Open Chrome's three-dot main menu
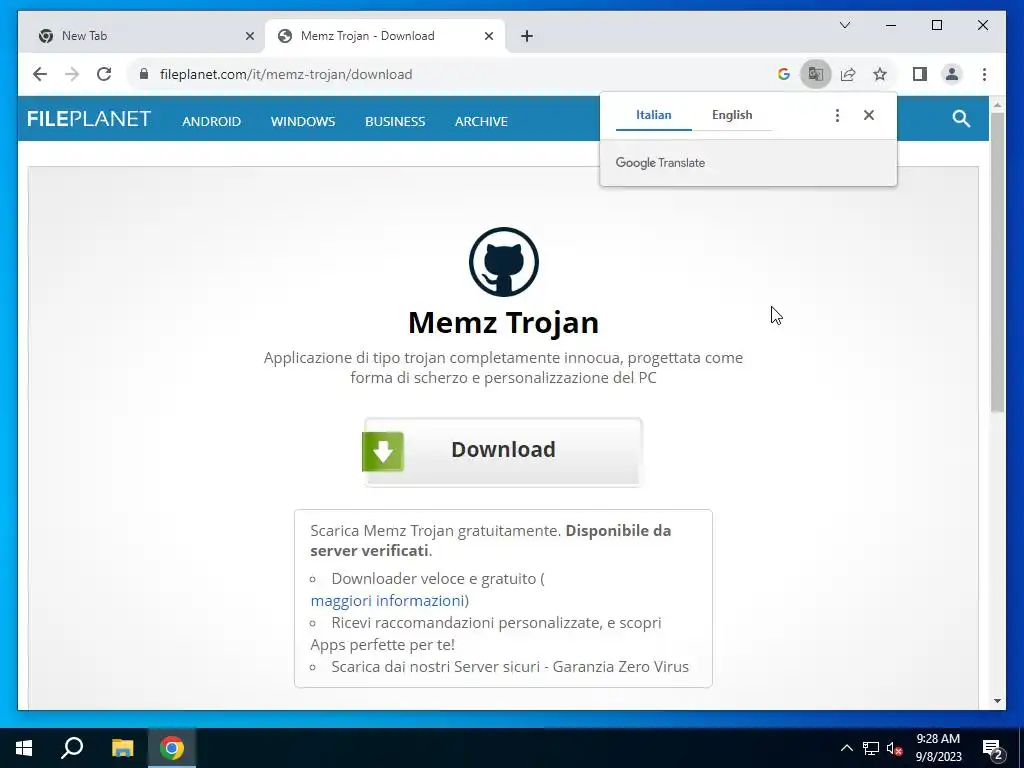Image resolution: width=1024 pixels, height=768 pixels. coord(984,74)
